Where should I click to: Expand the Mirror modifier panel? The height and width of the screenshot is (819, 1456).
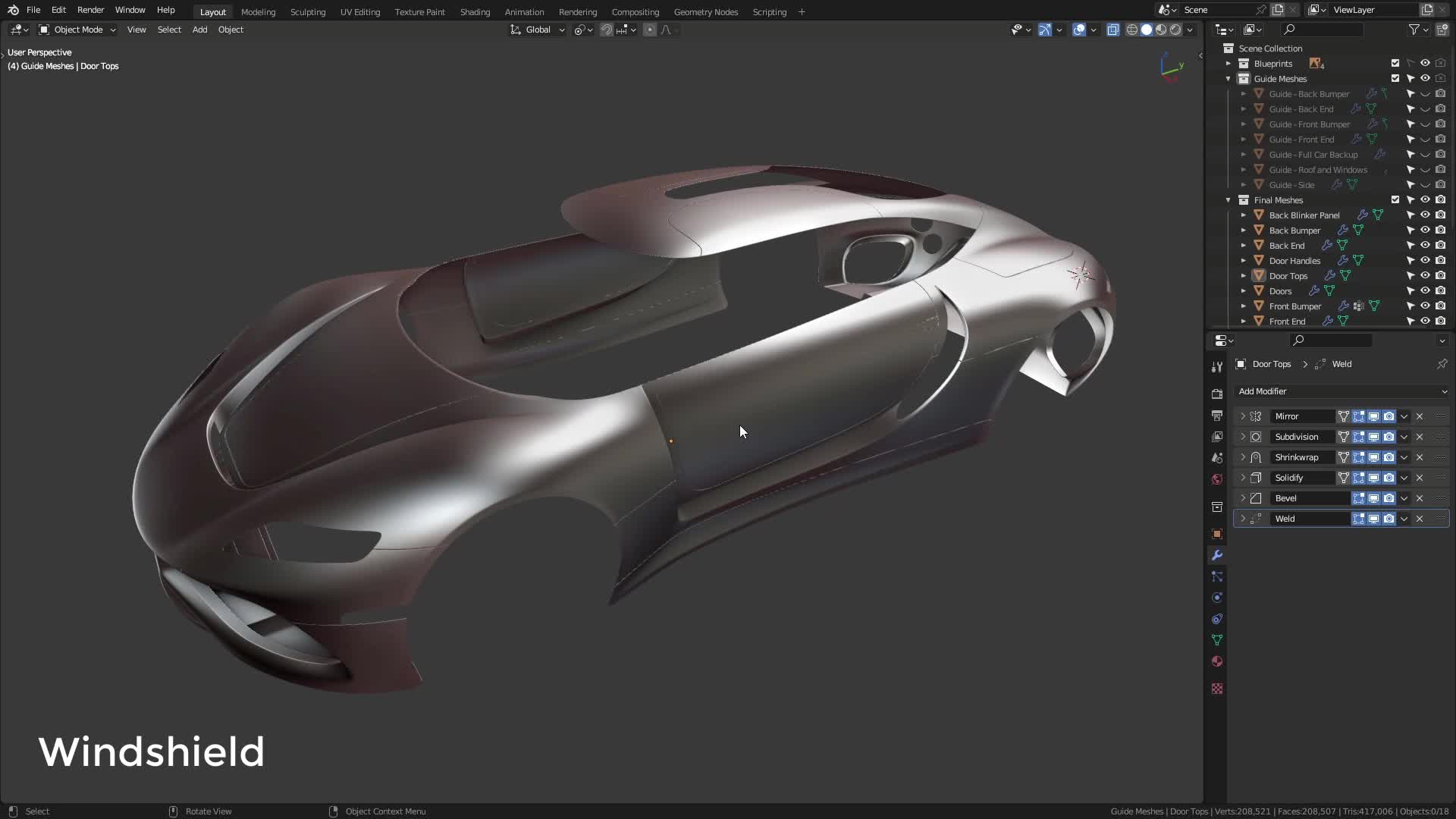(x=1242, y=416)
